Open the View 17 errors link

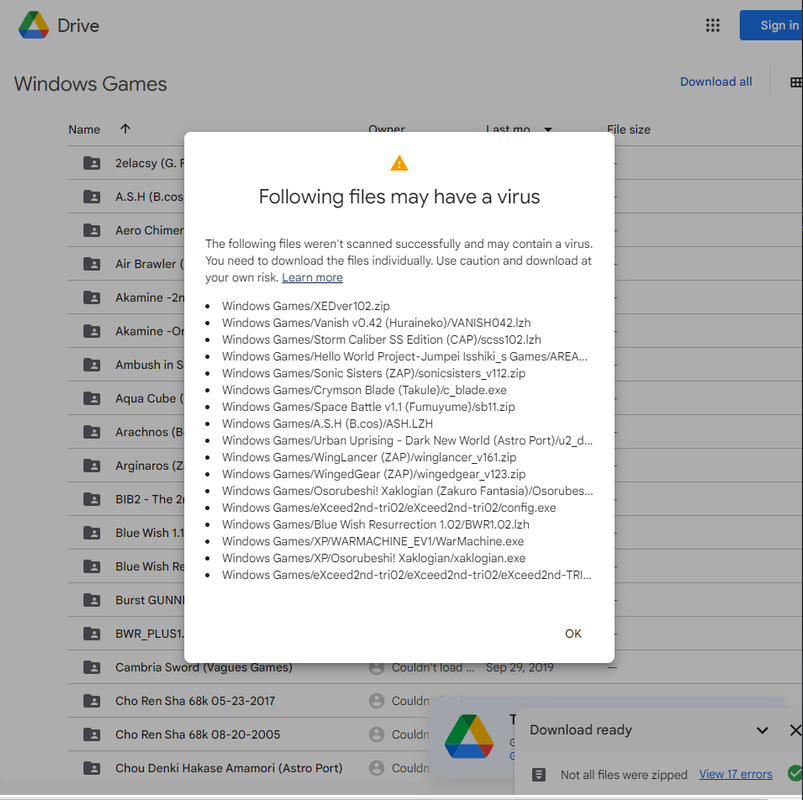(x=735, y=774)
